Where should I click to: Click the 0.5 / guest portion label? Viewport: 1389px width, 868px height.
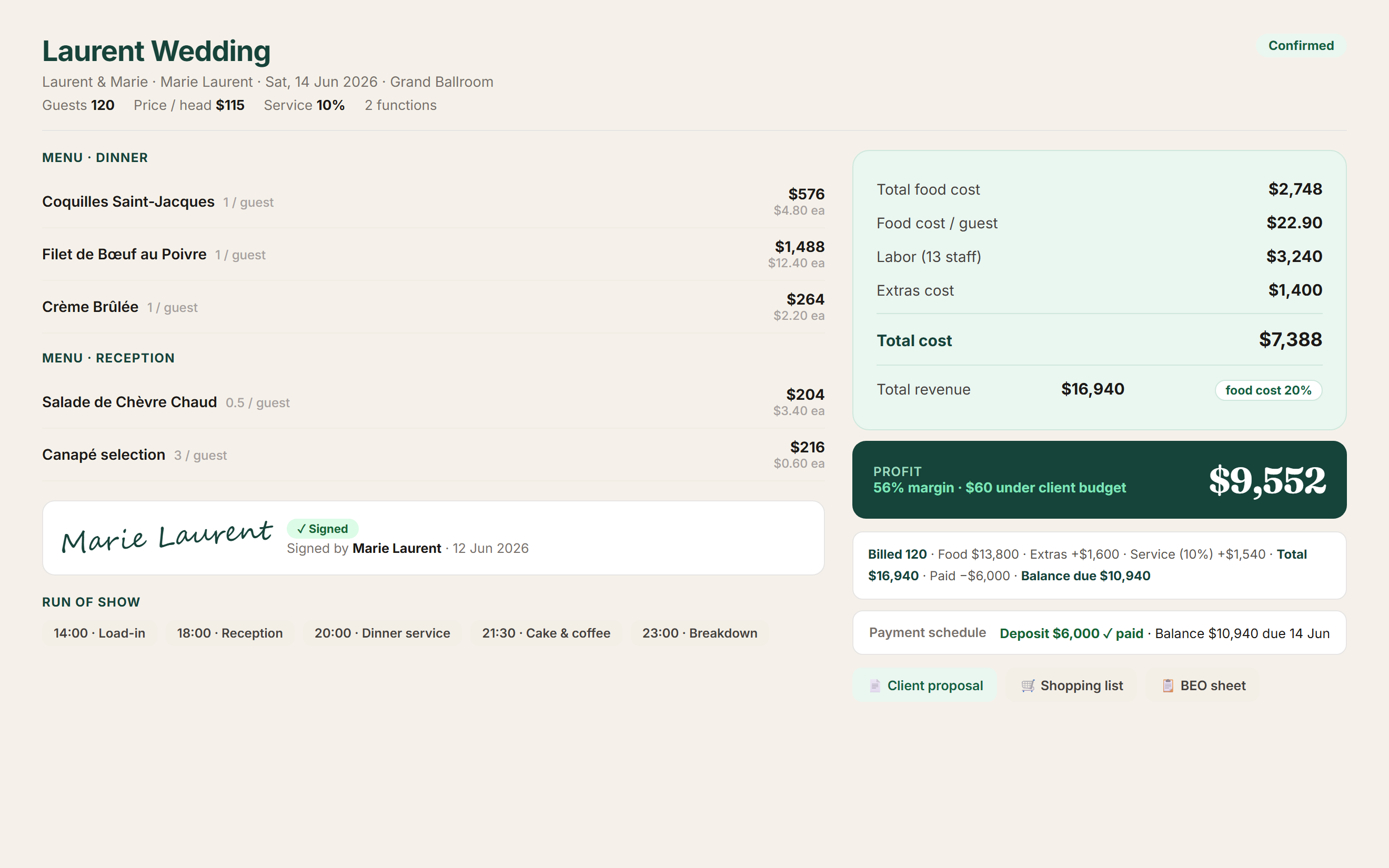coord(258,403)
